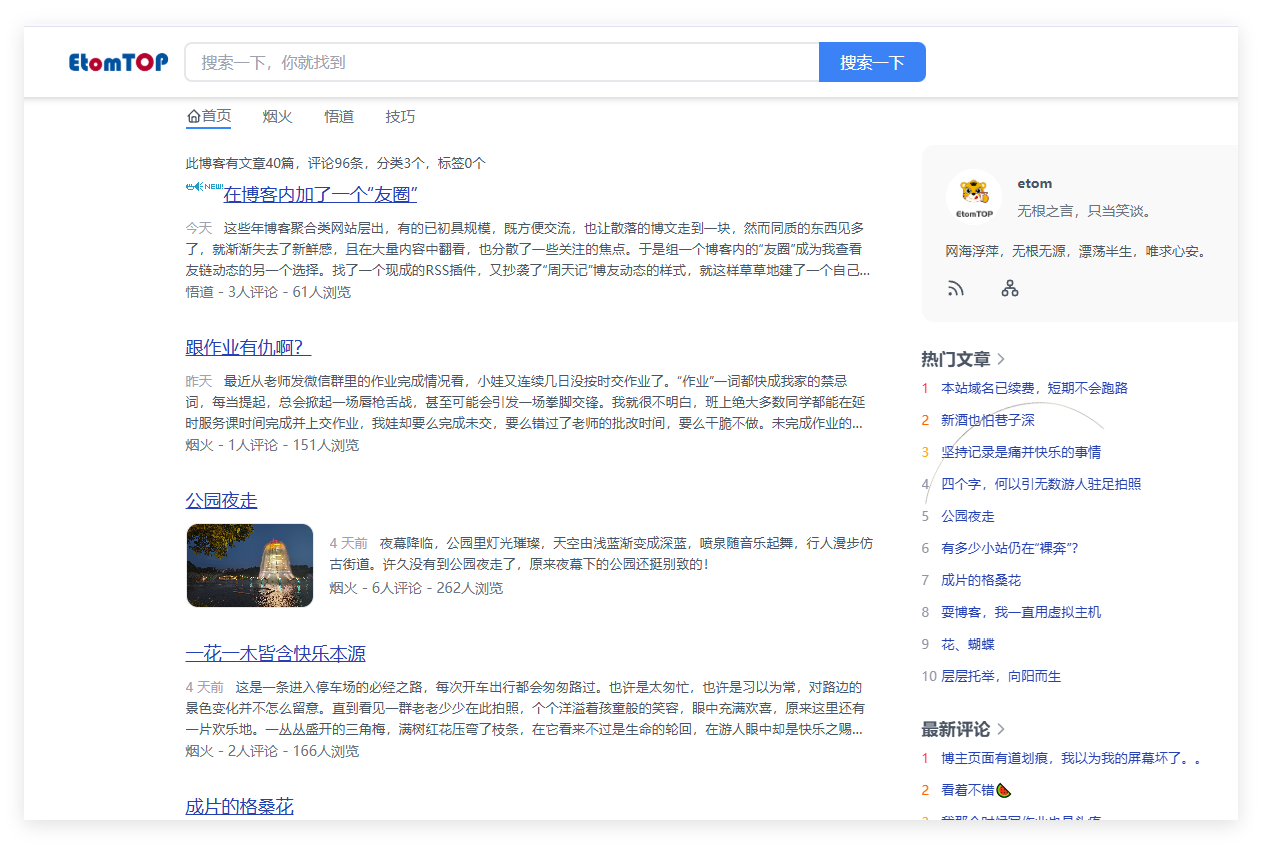Open hot article 新酒也怕巷子深
The image size is (1262, 844).
988,420
